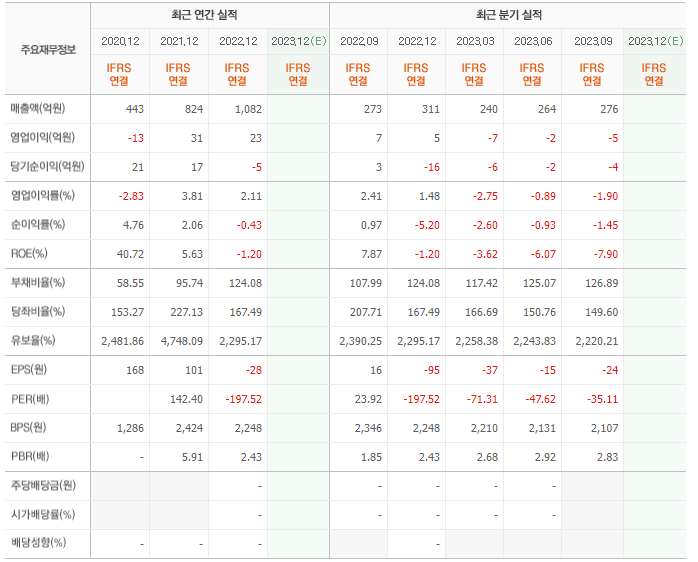Click the -16 net income value

tap(432, 167)
